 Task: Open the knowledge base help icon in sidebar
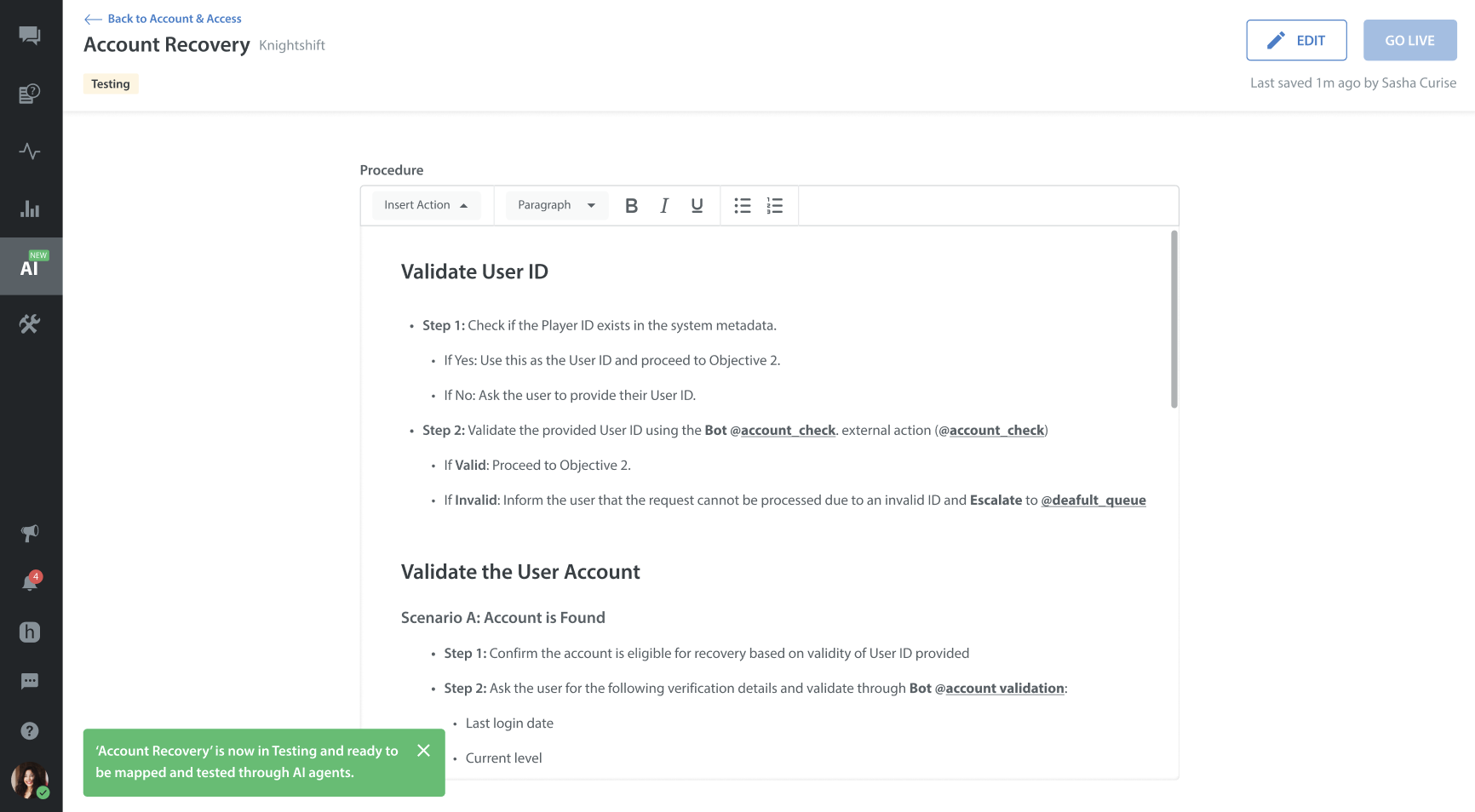(30, 94)
